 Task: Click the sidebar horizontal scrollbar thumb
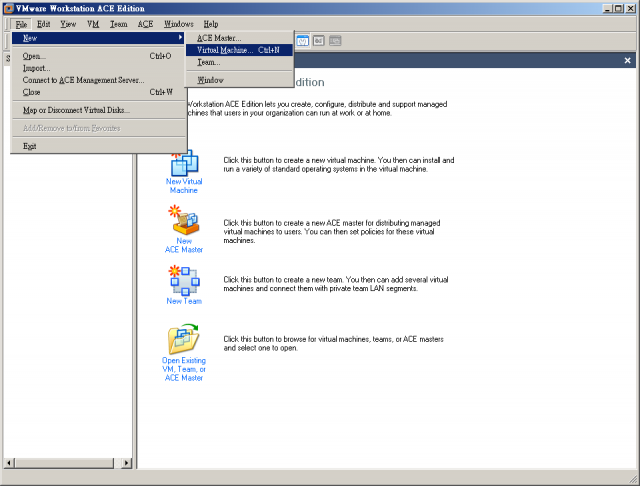[x=64, y=463]
